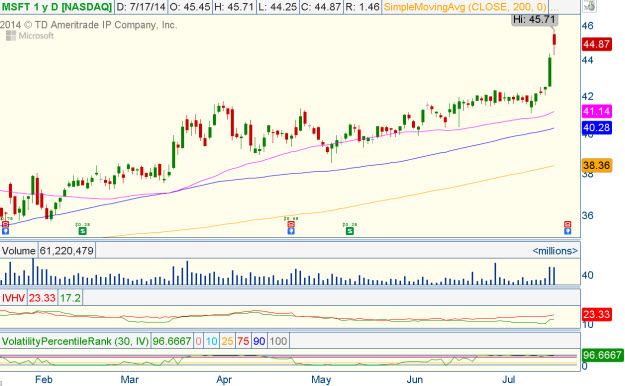The height and width of the screenshot is (386, 625).
Task: Click the 61,220,479 volume value
Action: 67,251
